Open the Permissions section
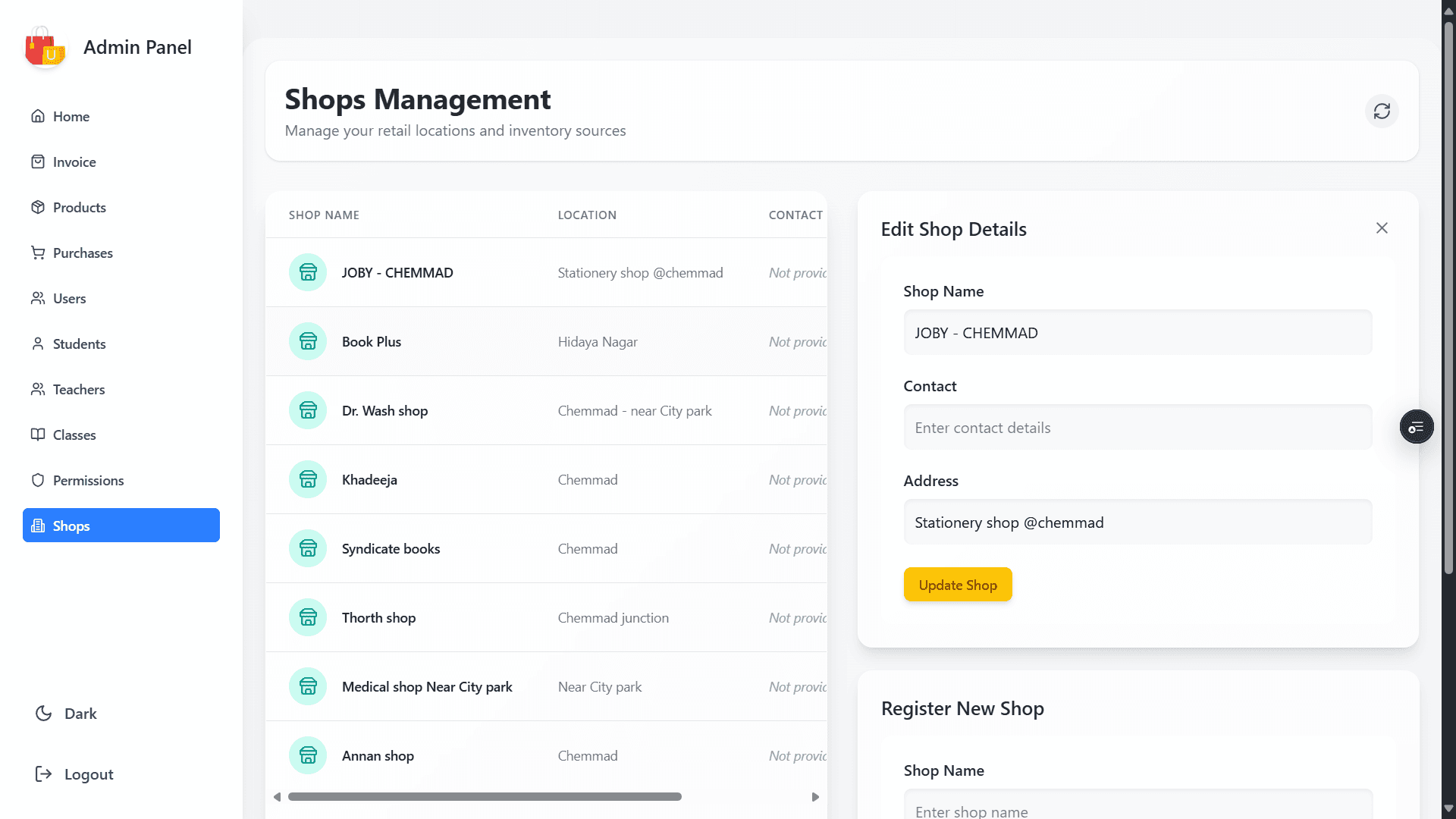Screen dimensions: 1456x819 pyautogui.click(x=121, y=480)
